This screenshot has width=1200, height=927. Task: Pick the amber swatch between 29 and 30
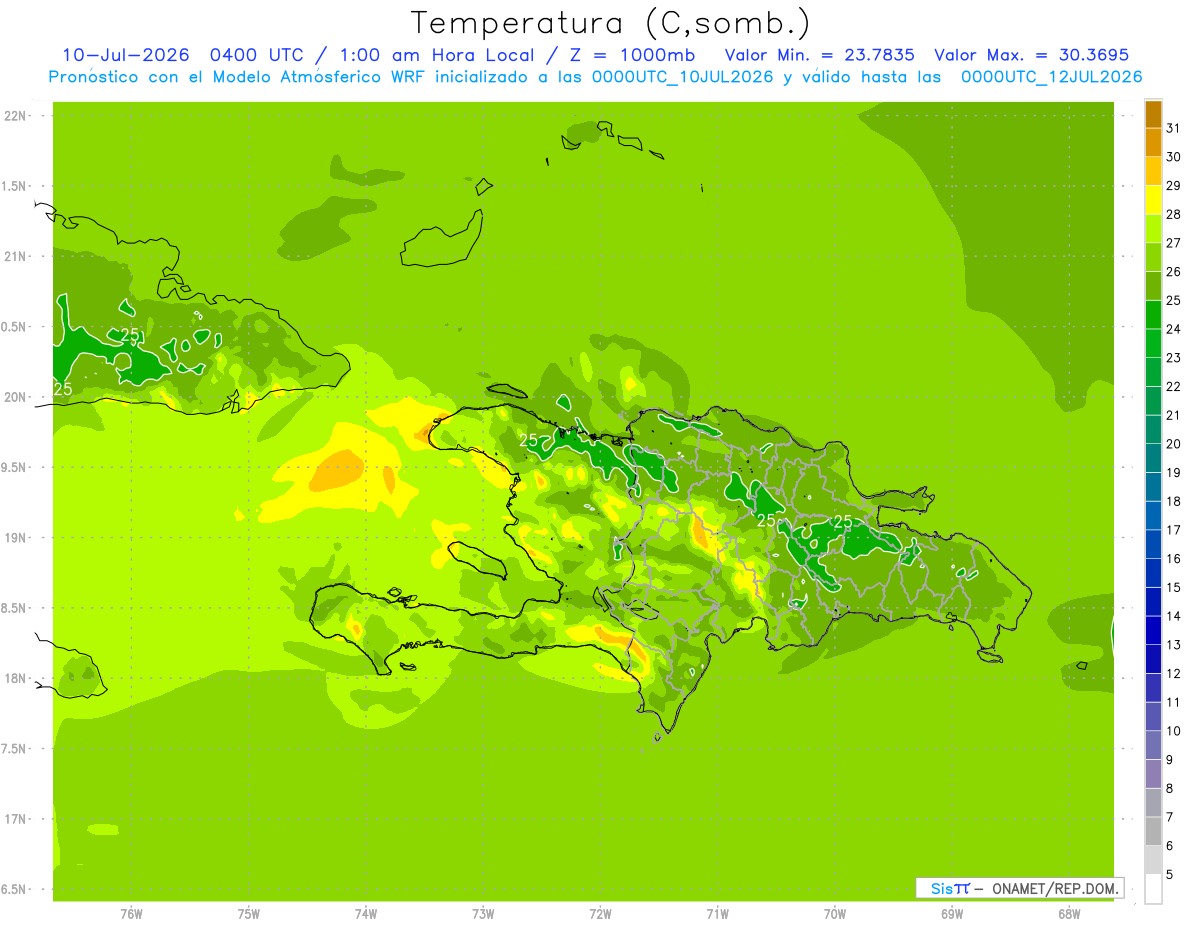(1153, 171)
